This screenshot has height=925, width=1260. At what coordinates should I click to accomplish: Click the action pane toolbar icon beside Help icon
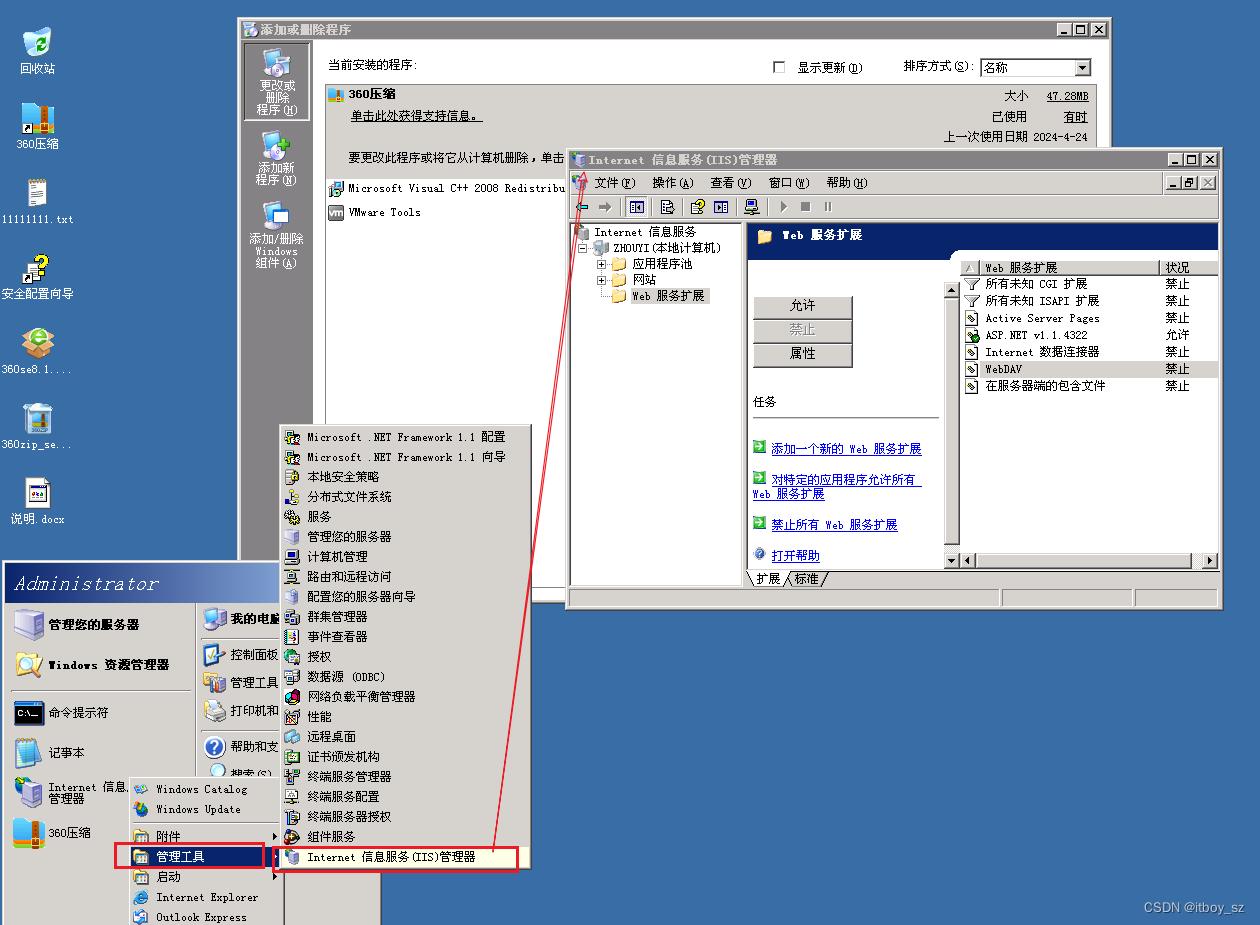tap(721, 207)
